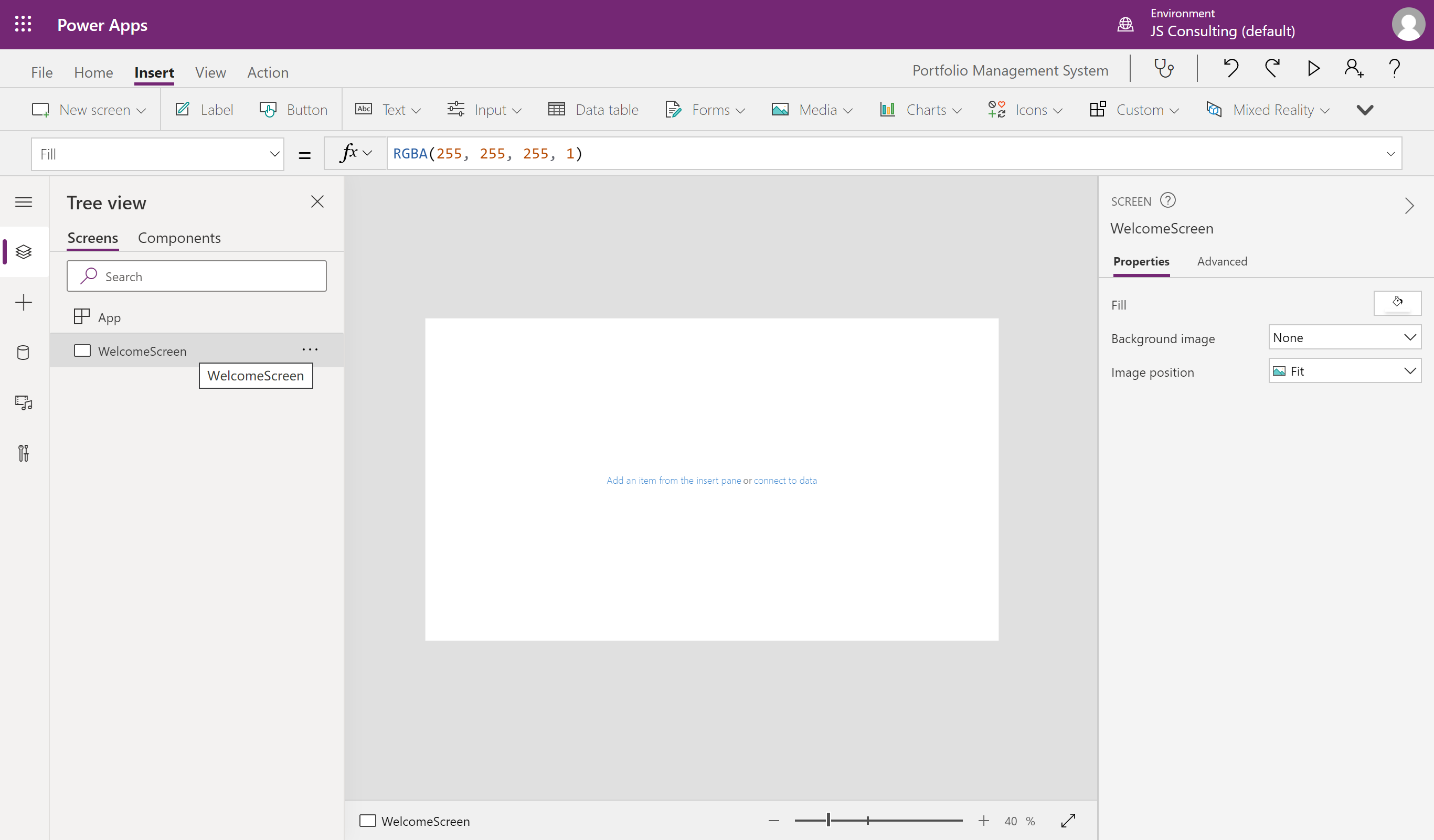This screenshot has height=840, width=1434.
Task: Expand the ribbon overflow chevron
Action: [1365, 109]
